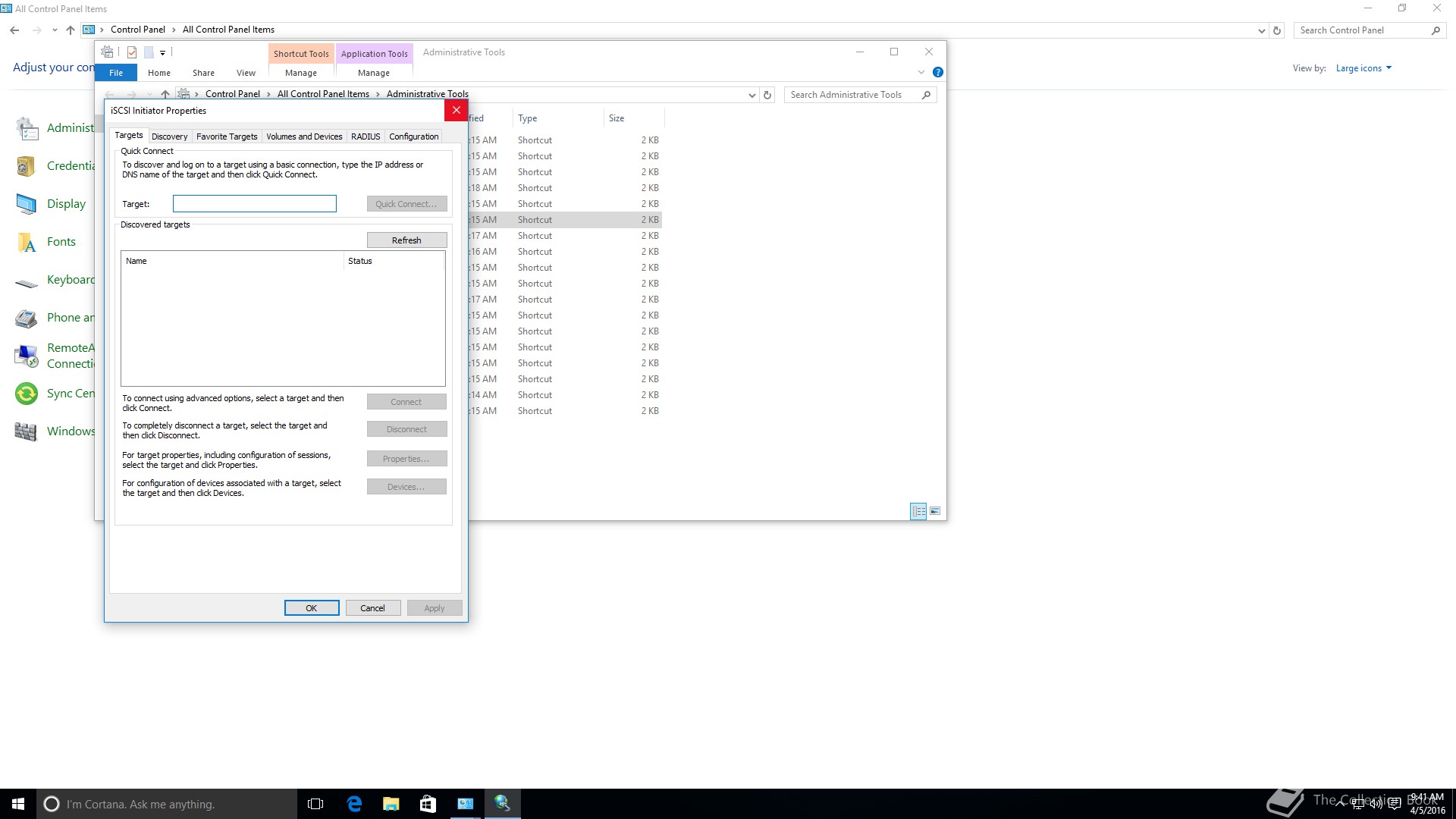The height and width of the screenshot is (819, 1456).
Task: Click the New folder quick access icon
Action: 149,52
